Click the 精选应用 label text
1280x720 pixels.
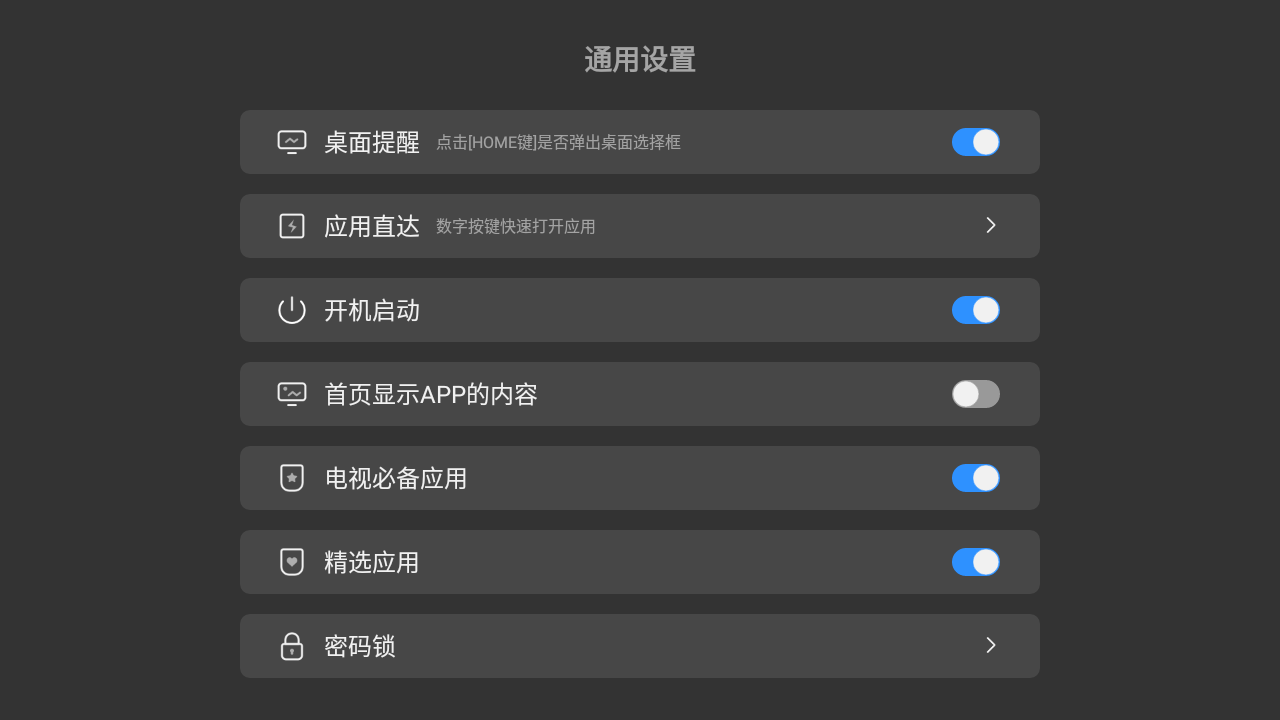point(372,562)
